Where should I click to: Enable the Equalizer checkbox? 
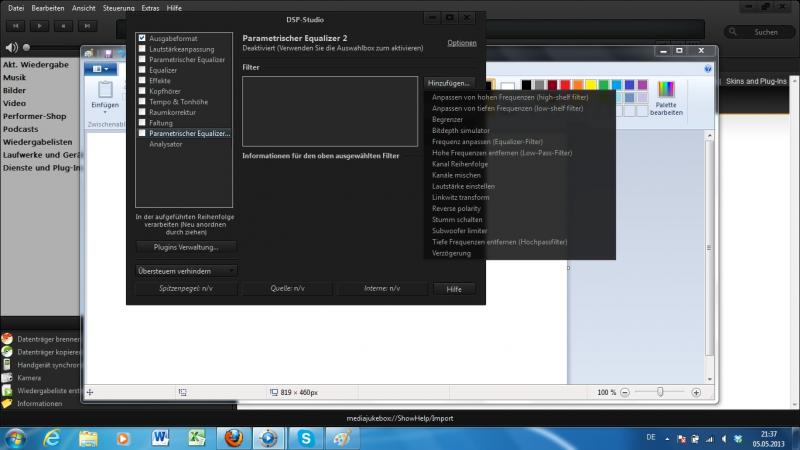click(x=142, y=70)
